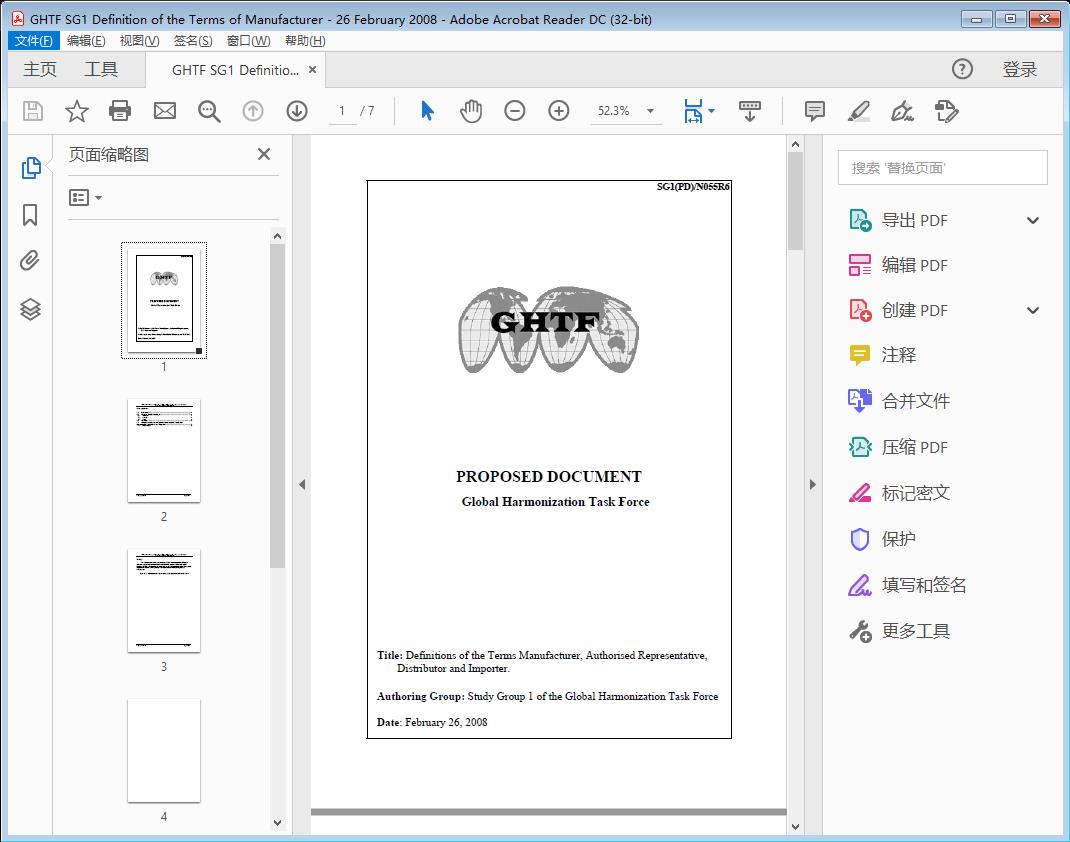Select the Hand tool in the toolbar
The height and width of the screenshot is (842, 1070).
point(470,111)
